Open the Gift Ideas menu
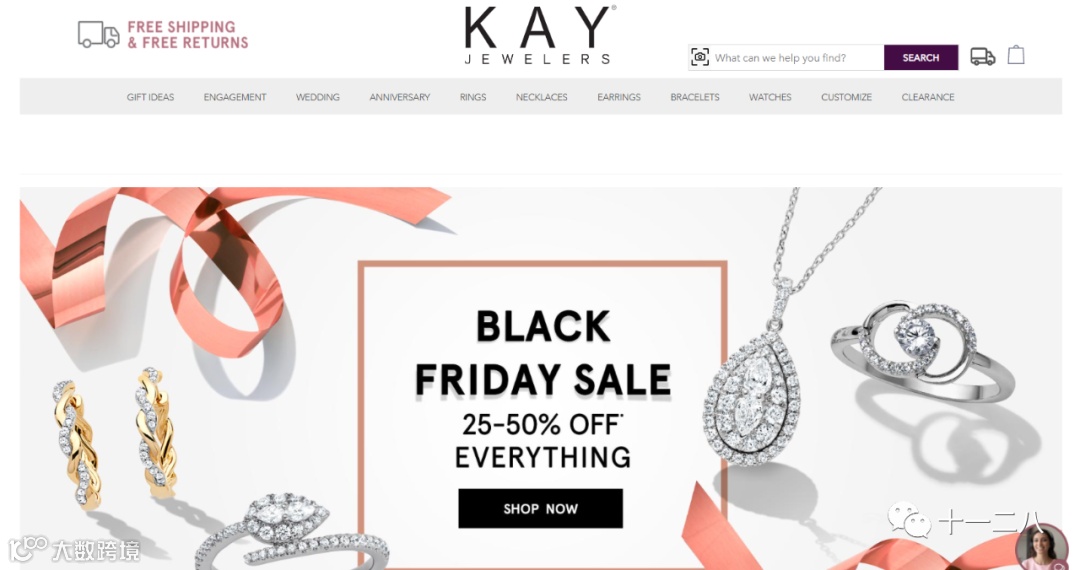The height and width of the screenshot is (570, 1080). pyautogui.click(x=150, y=97)
